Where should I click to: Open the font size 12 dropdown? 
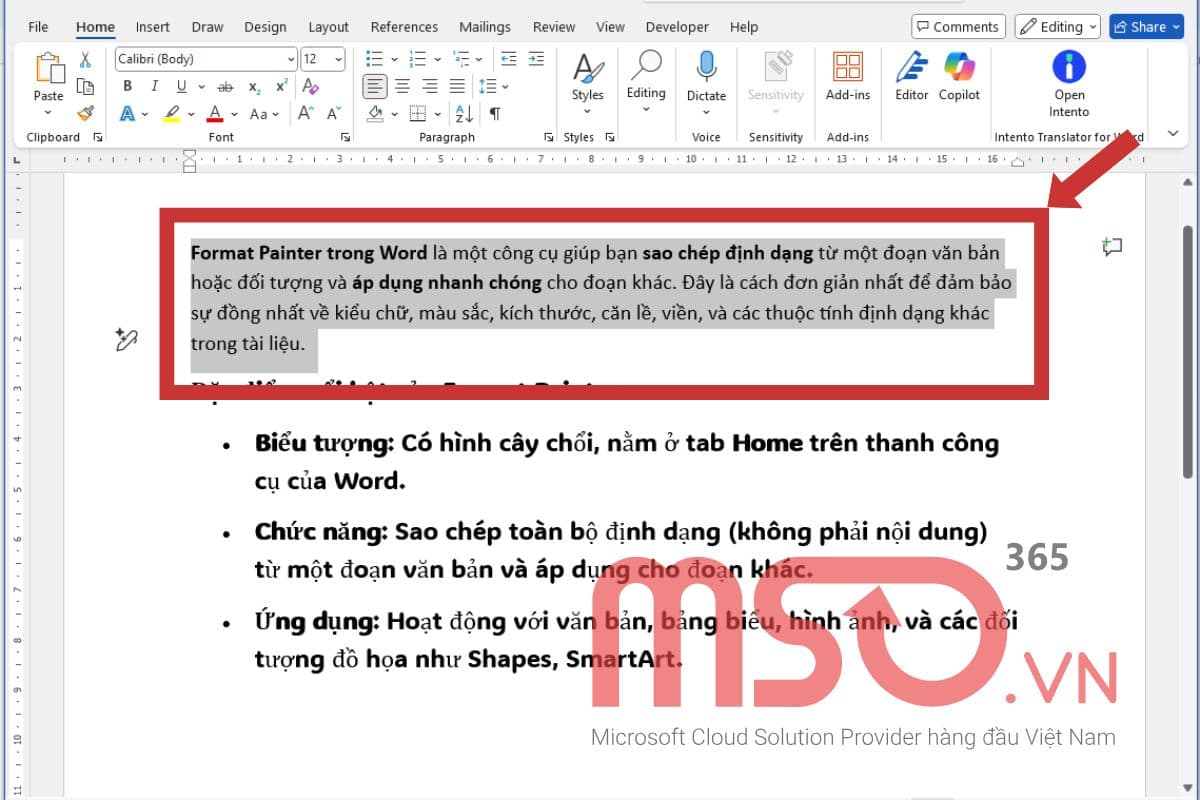point(338,59)
